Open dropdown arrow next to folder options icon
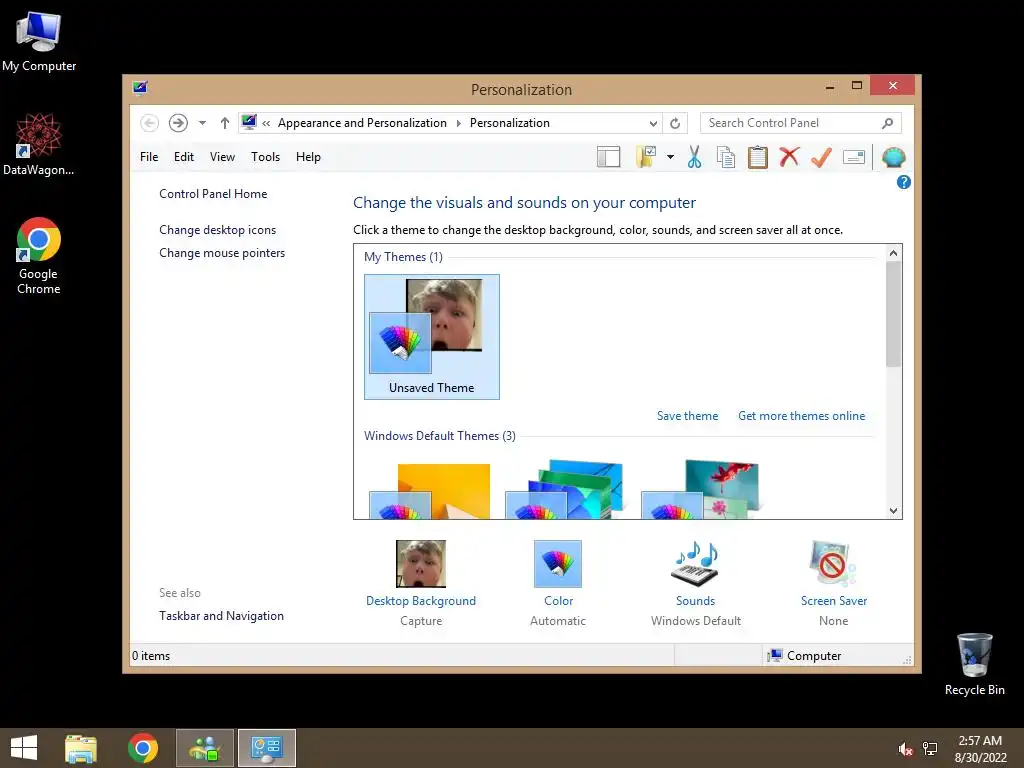This screenshot has height=768, width=1024. pos(670,157)
